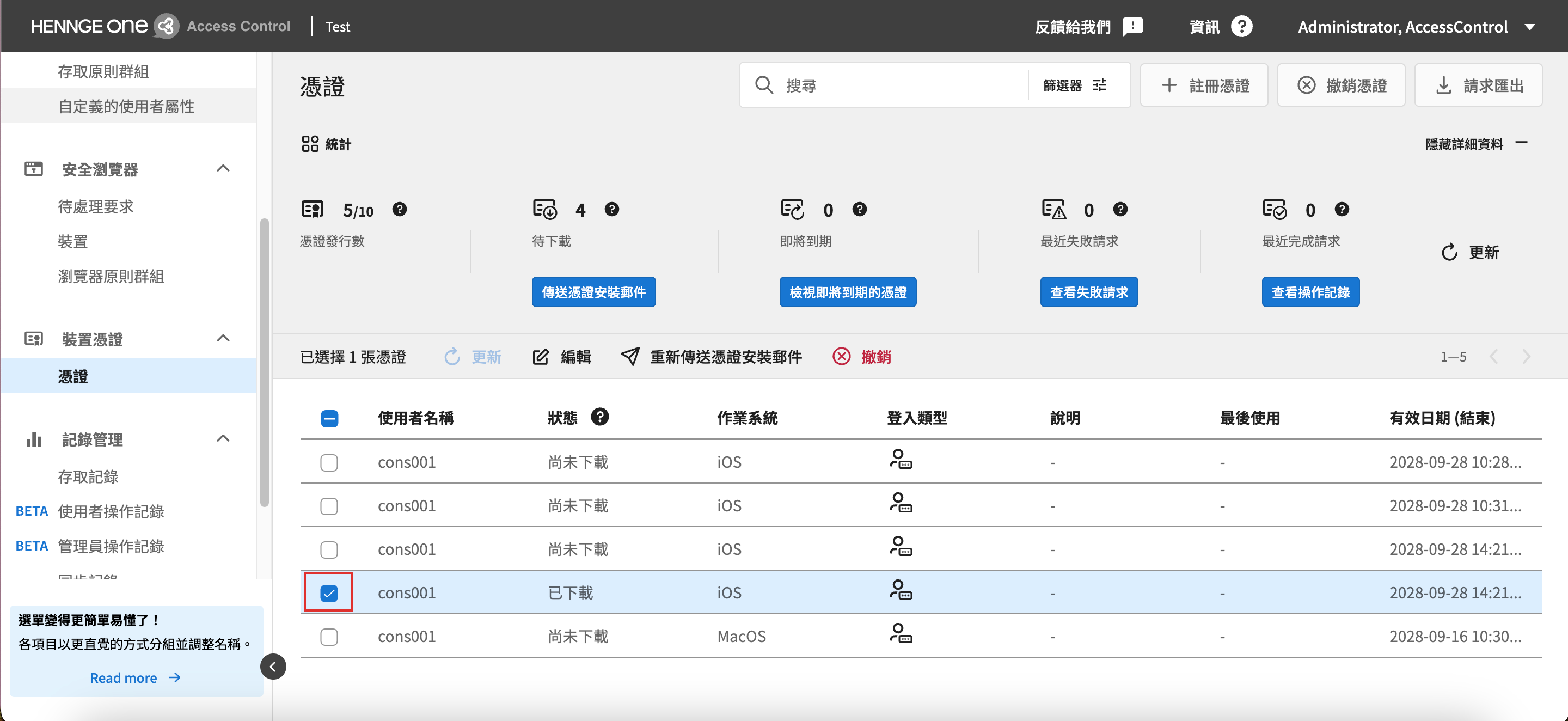
Task: Click the help icon beside 最近完成請求 count
Action: [1342, 210]
